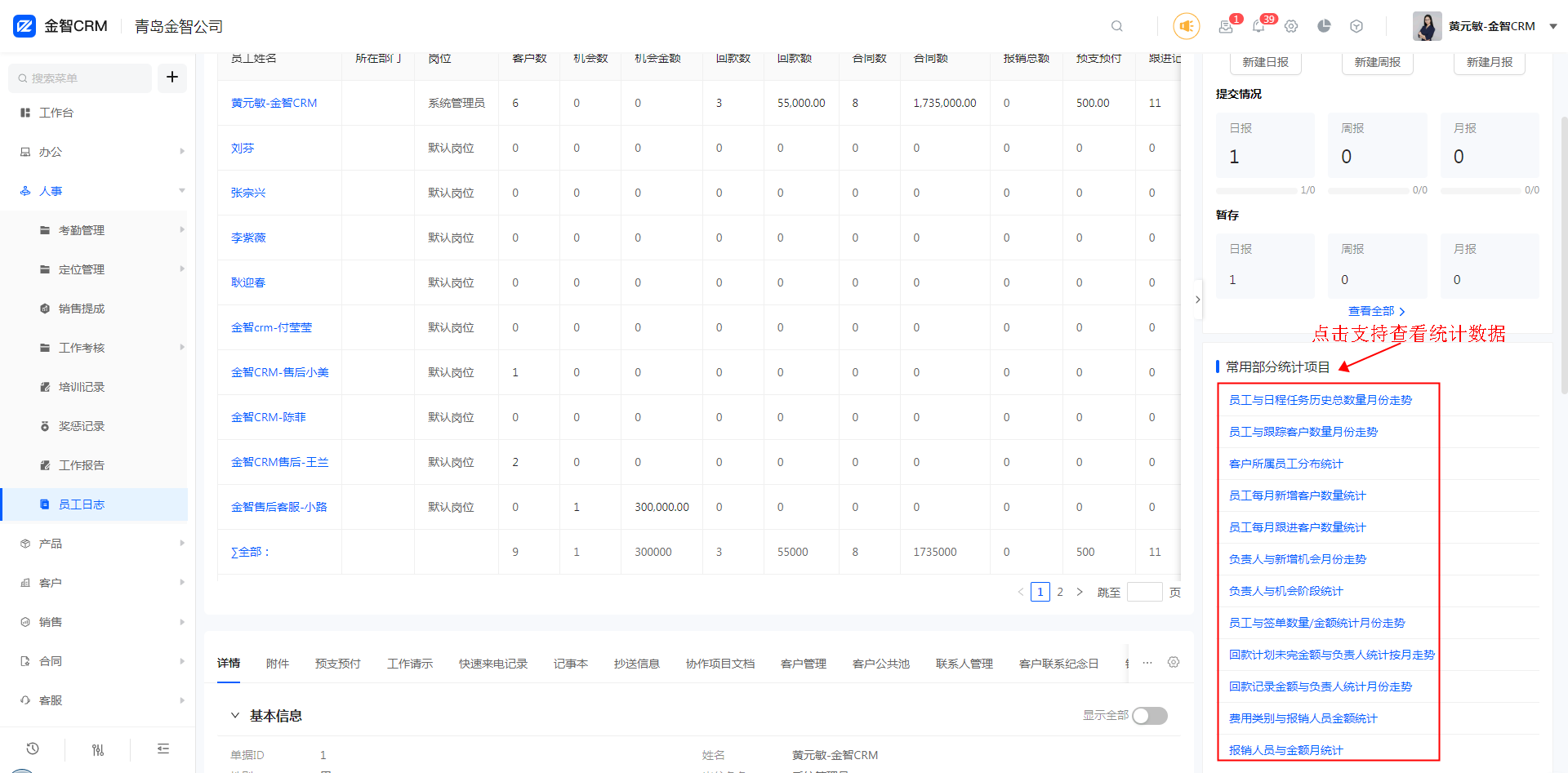Screen dimensions: 1568x773
Task: Collapse sidebar with the menu fold icon
Action: (163, 749)
